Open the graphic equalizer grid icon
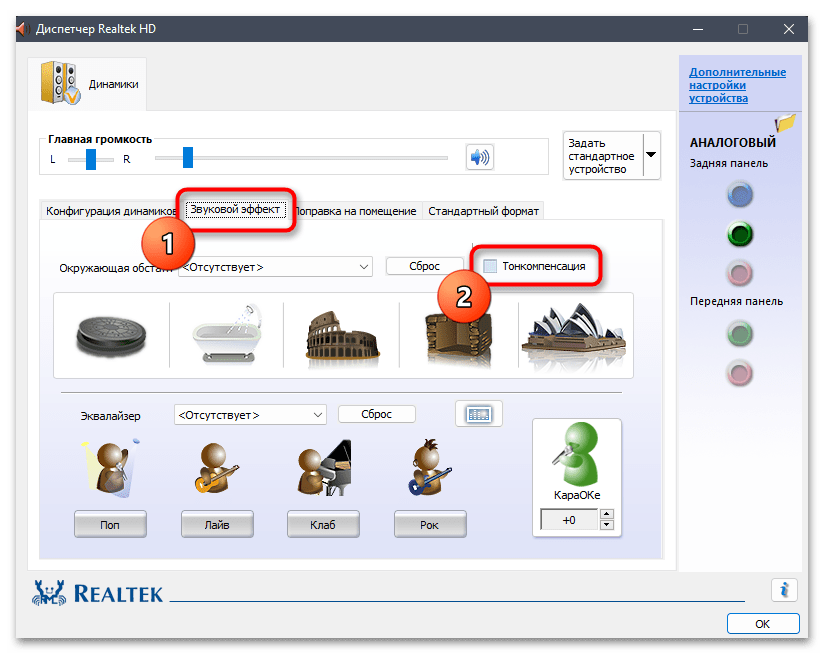Image resolution: width=824 pixels, height=654 pixels. coord(479,414)
